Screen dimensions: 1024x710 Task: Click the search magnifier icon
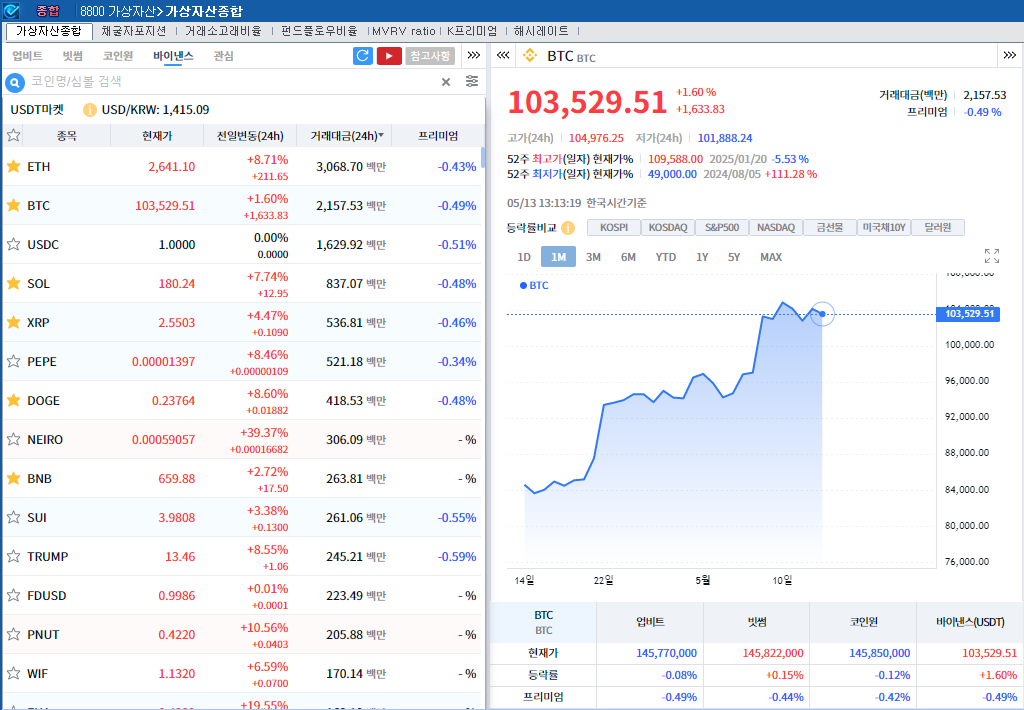pos(14,82)
